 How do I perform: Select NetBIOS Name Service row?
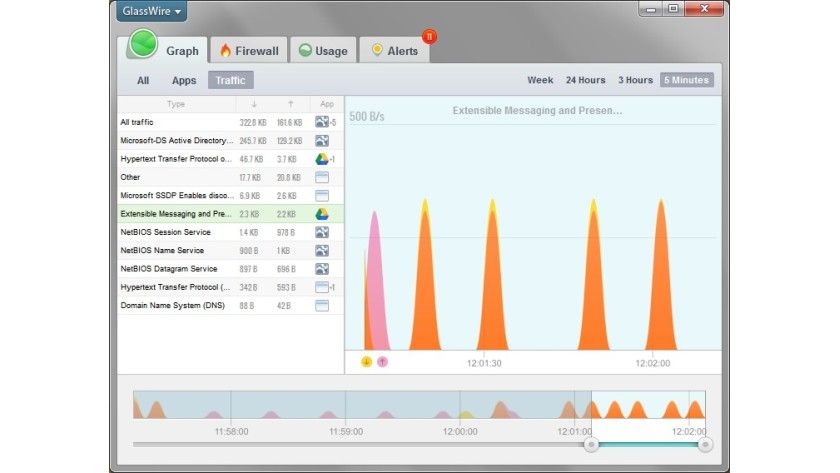pos(230,250)
